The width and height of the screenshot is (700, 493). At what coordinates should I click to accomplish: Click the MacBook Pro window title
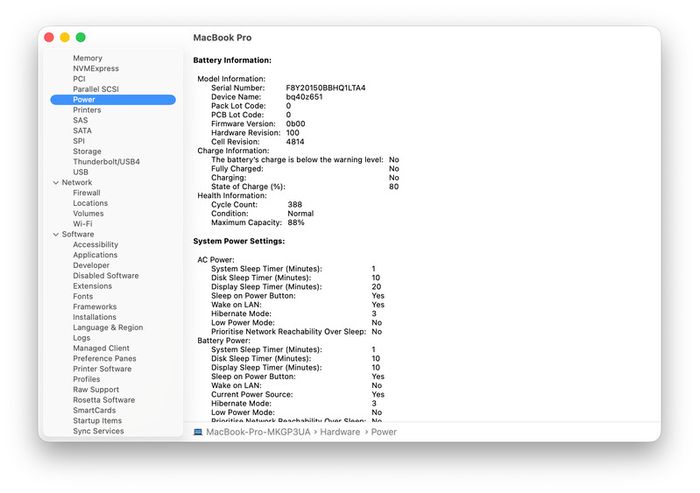(x=222, y=38)
